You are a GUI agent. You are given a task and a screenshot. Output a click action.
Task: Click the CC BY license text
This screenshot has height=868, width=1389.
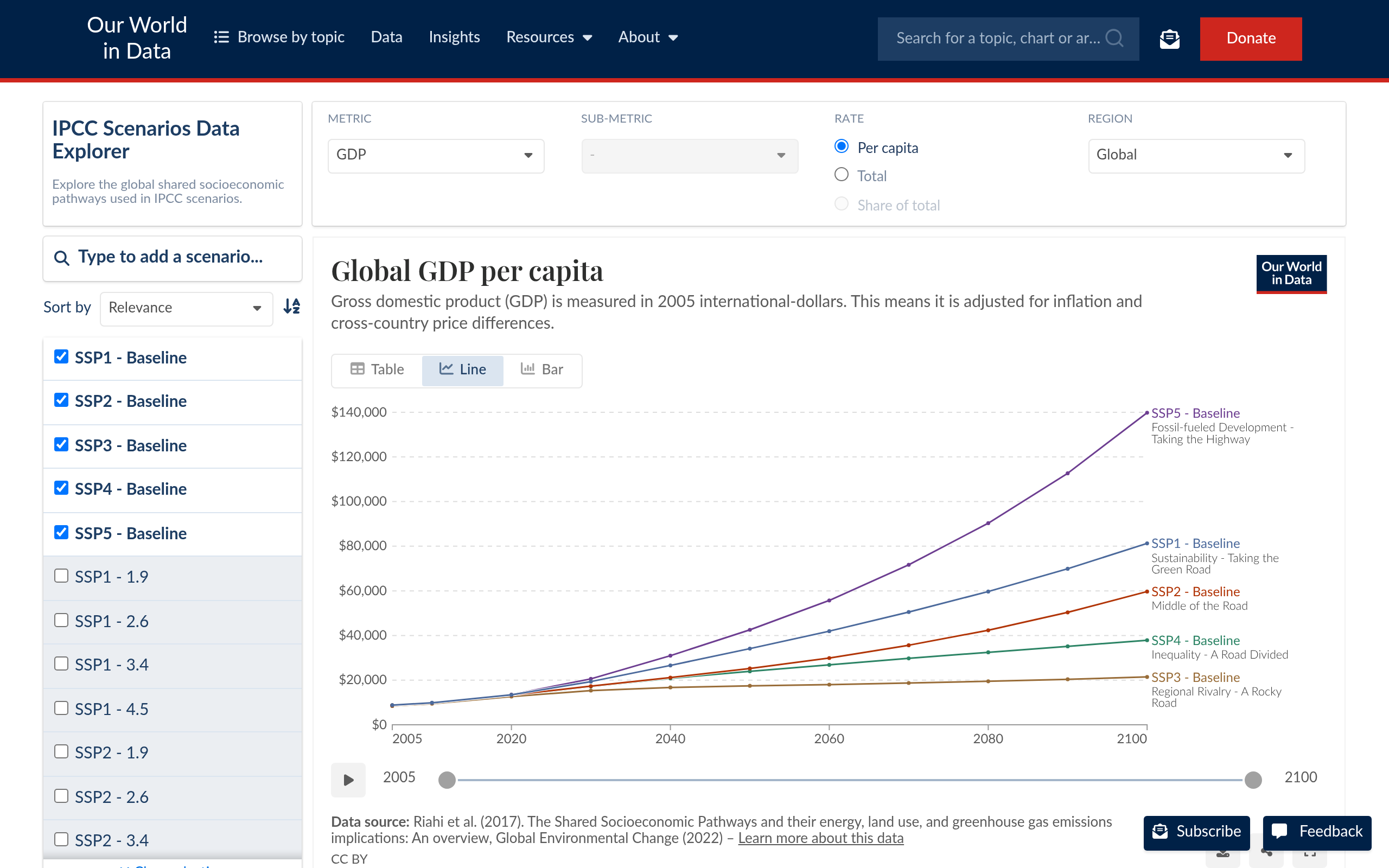(x=349, y=859)
